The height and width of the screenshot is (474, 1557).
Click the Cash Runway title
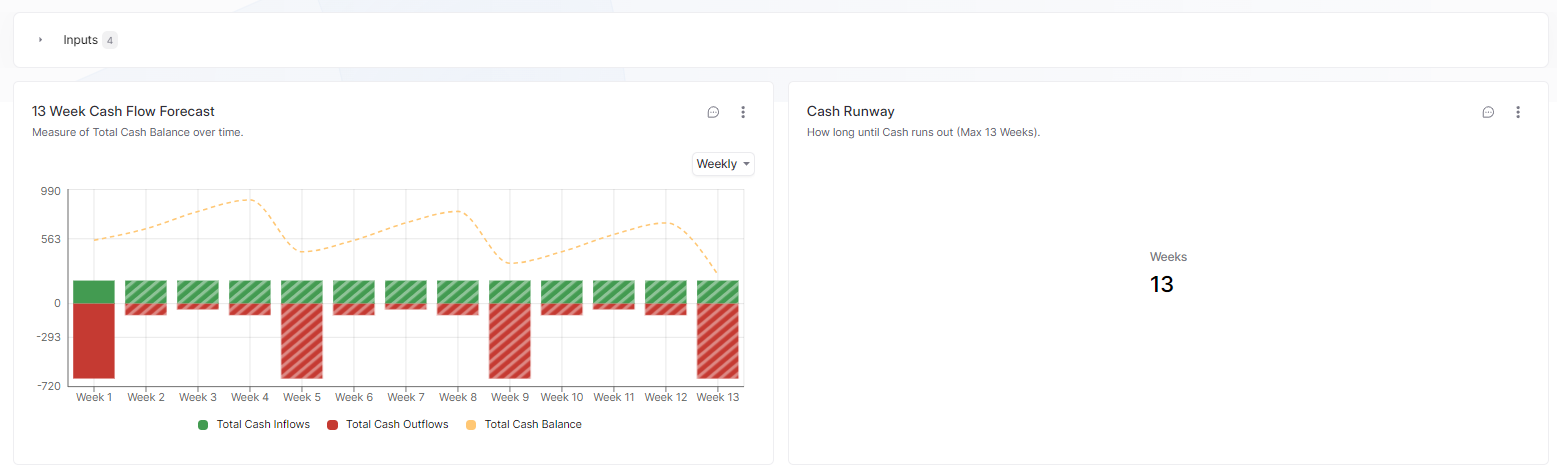point(850,111)
